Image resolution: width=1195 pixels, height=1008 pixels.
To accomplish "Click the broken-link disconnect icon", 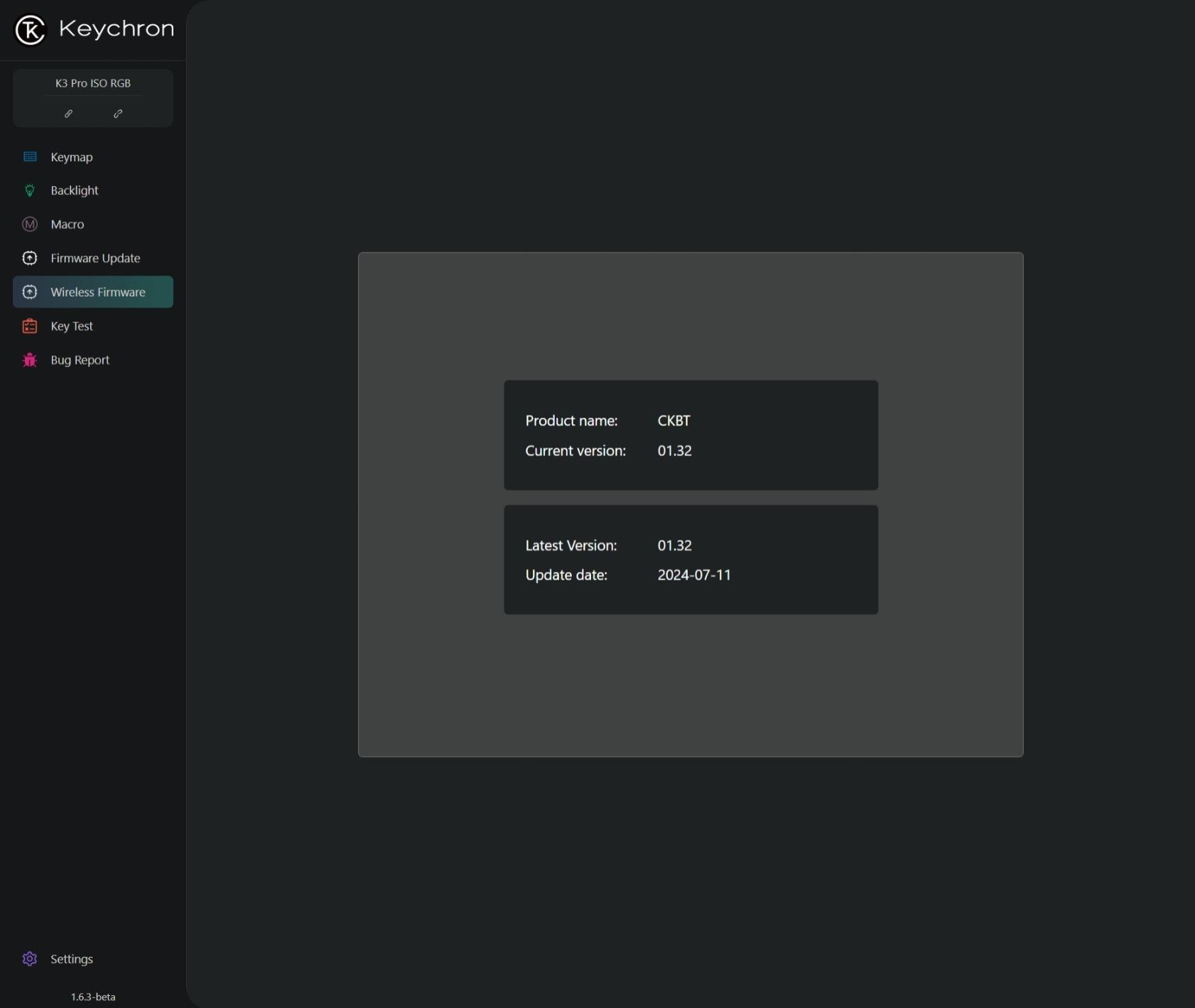I will click(x=118, y=114).
